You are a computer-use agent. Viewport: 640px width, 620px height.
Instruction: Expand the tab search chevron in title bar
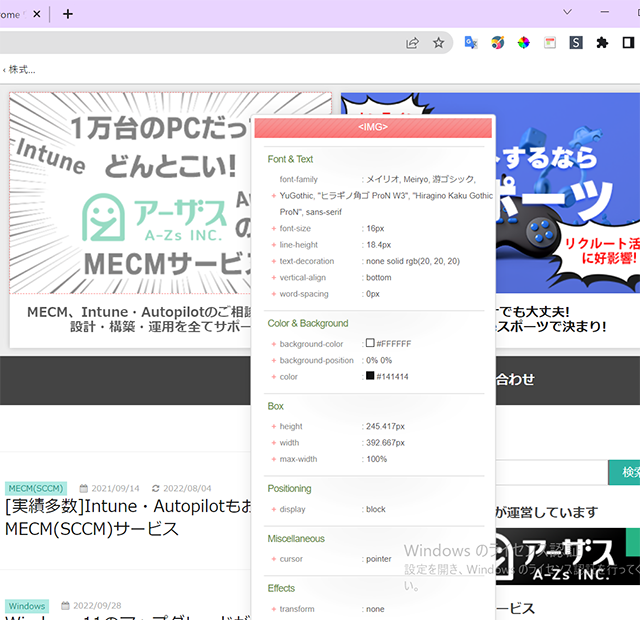coord(567,13)
